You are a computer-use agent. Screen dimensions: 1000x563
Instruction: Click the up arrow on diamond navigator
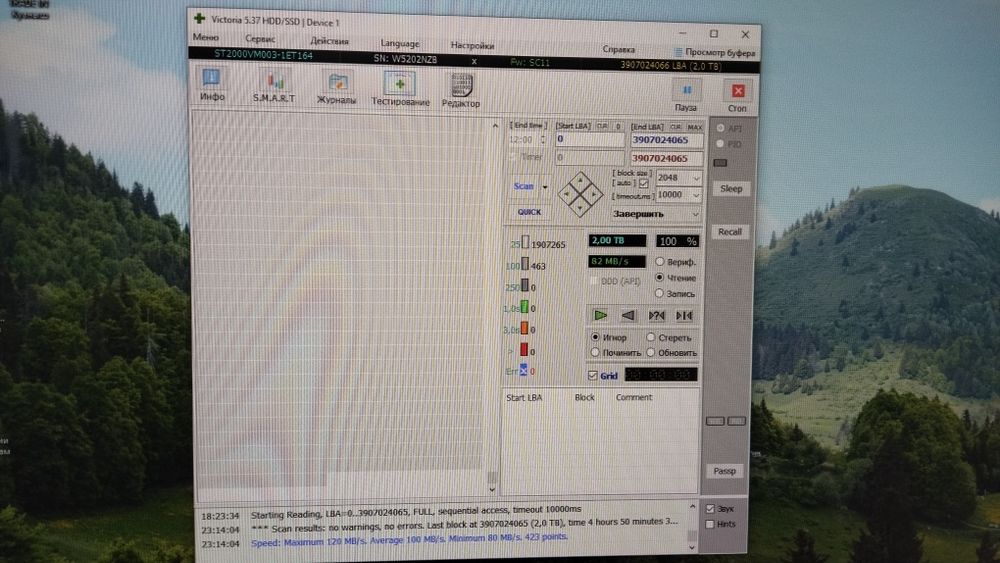click(x=580, y=181)
